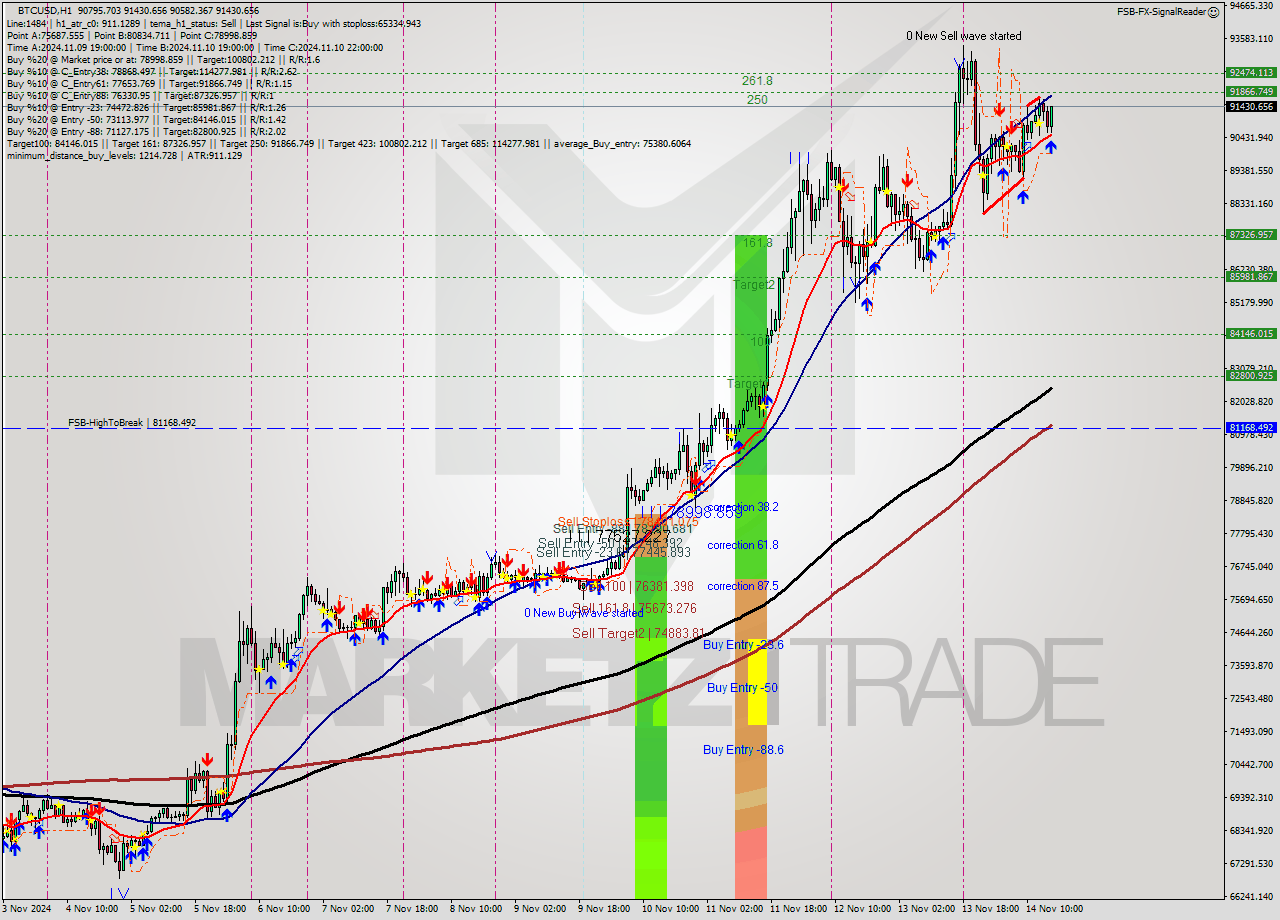Click the 85981.867 green price tag
Screen dimensions: 1280x920
point(1251,277)
